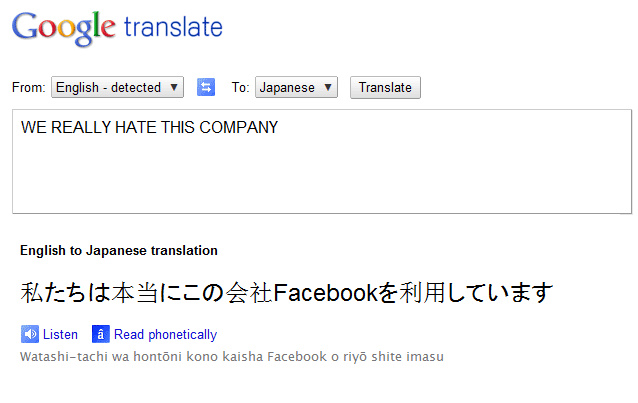This screenshot has width=638, height=403.
Task: Click the From: label
Action: (x=29, y=88)
